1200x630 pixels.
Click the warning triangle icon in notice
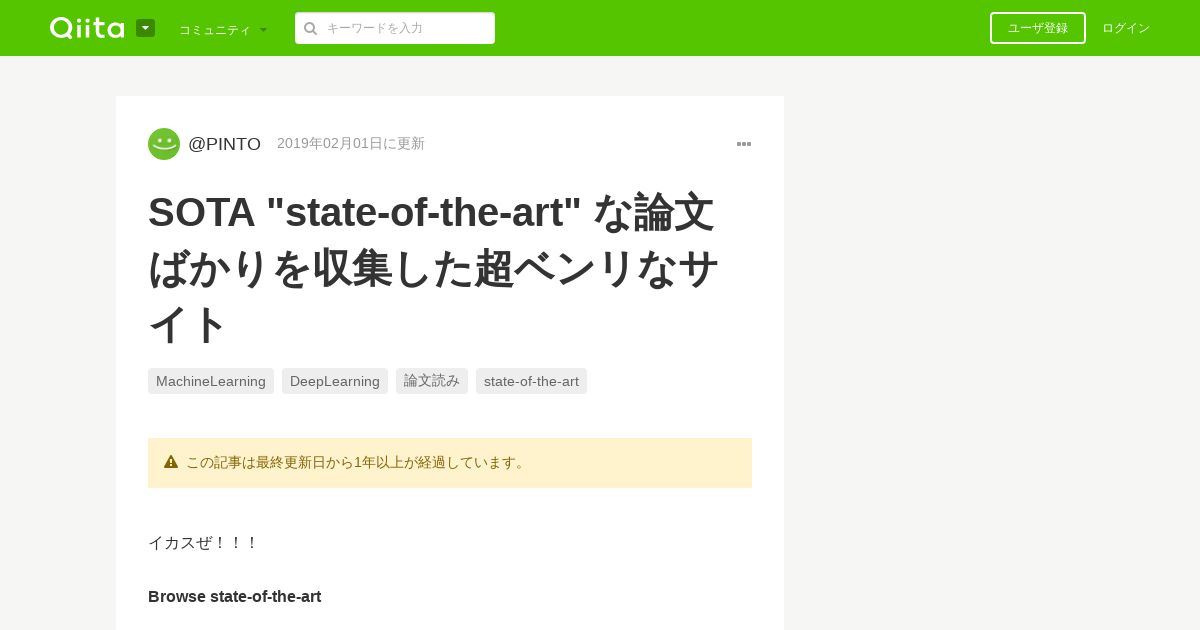point(171,462)
